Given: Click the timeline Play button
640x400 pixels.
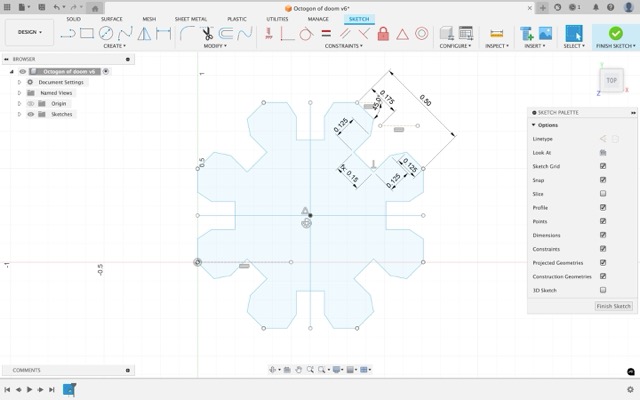Looking at the screenshot, I should (x=29, y=390).
